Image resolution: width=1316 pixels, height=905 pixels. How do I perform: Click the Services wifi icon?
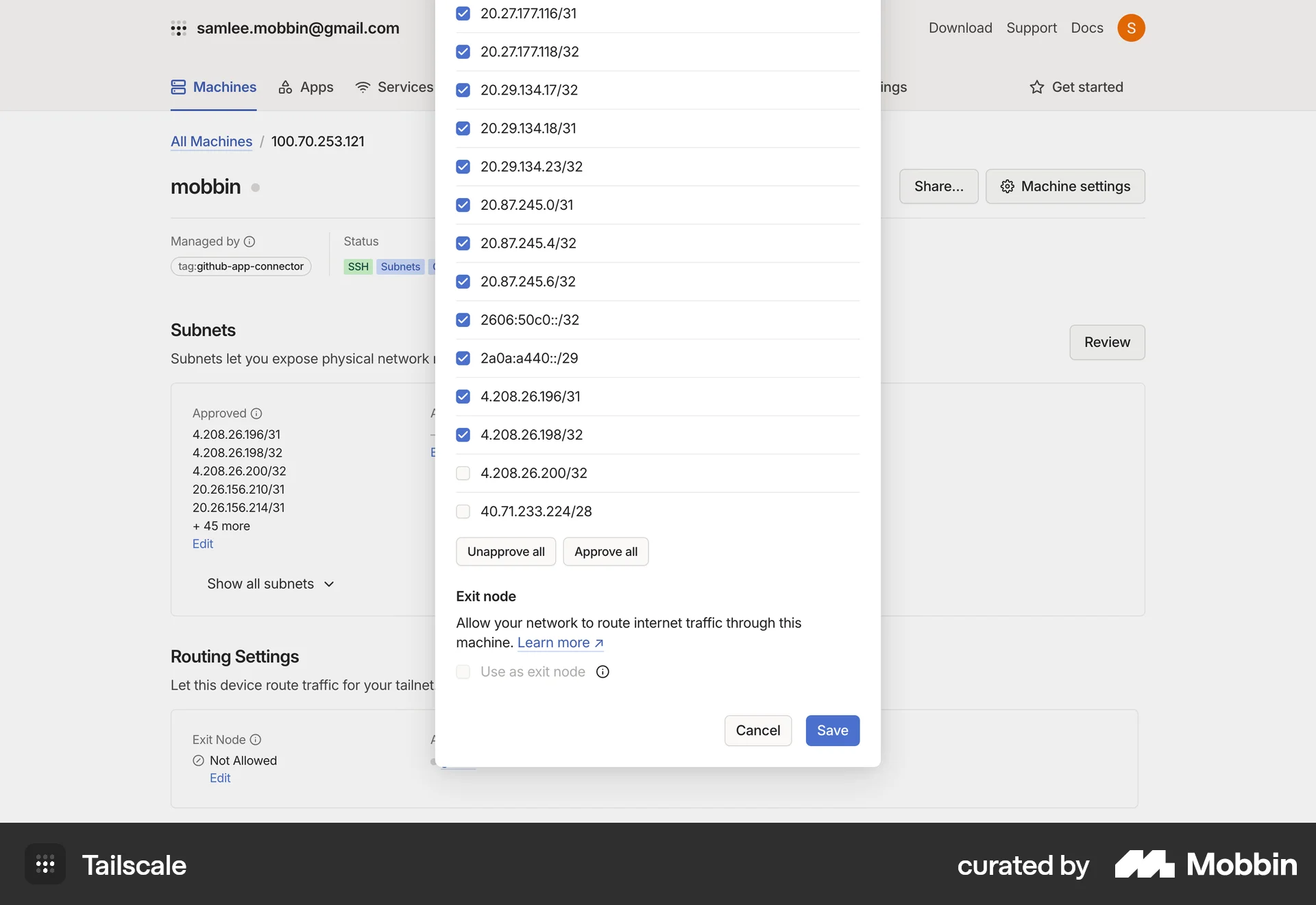[363, 87]
